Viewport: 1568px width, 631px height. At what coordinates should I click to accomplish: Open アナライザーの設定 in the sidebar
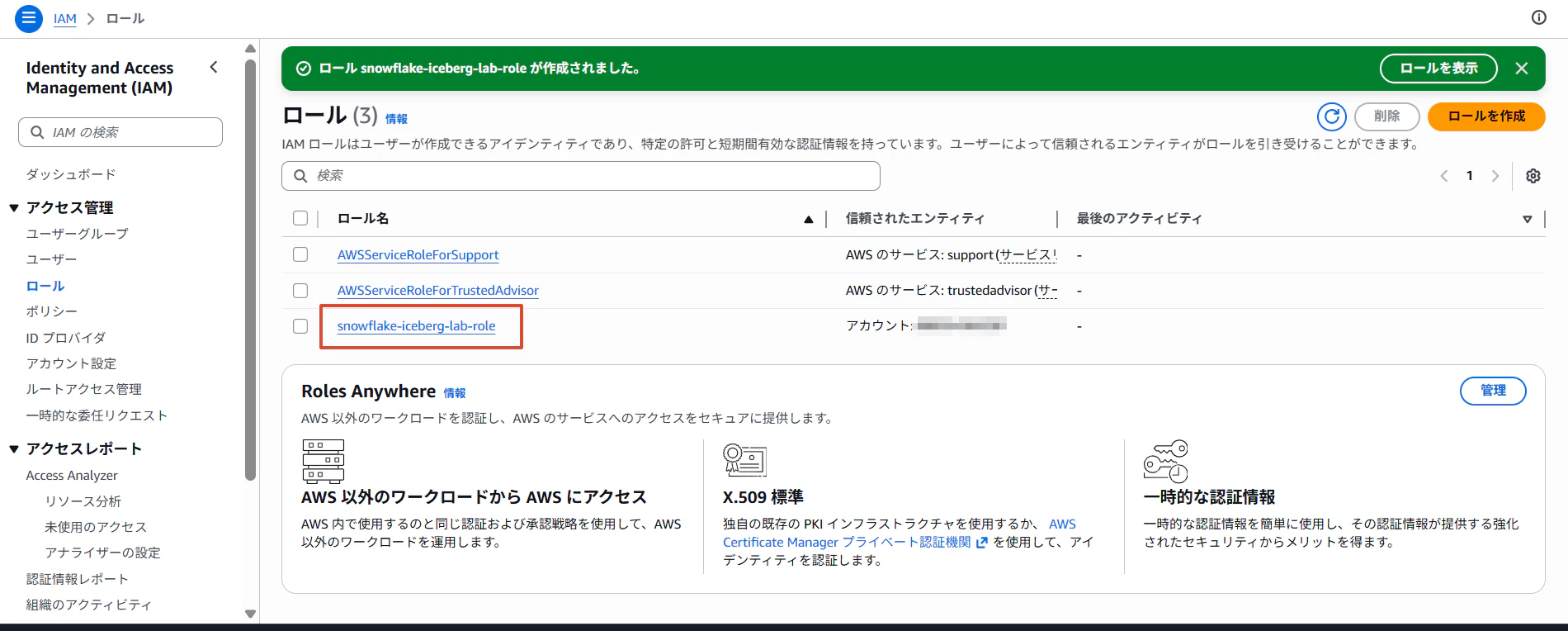click(x=102, y=553)
